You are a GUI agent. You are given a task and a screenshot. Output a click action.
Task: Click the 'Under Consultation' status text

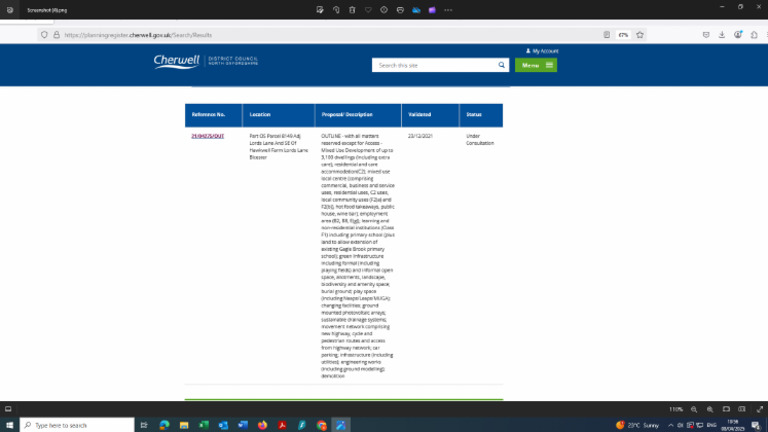point(480,140)
